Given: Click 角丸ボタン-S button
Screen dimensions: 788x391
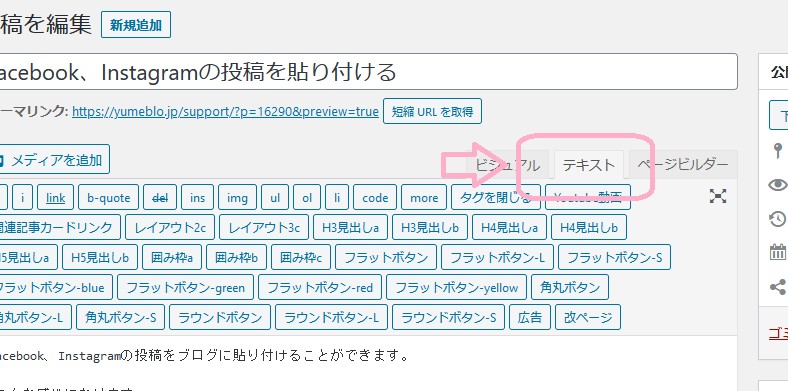Looking at the screenshot, I should pyautogui.click(x=121, y=317).
